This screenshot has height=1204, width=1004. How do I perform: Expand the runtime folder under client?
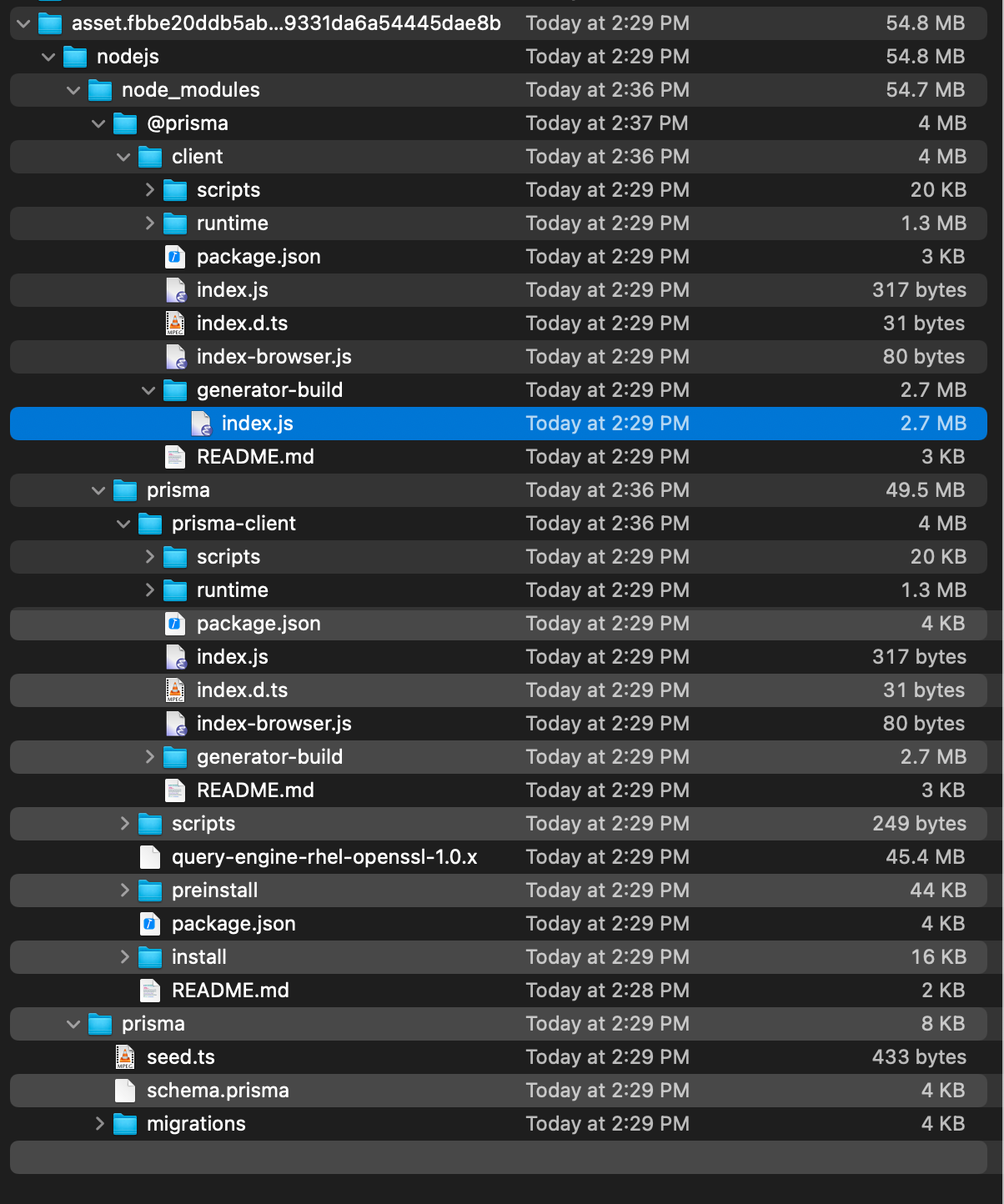pyautogui.click(x=149, y=223)
